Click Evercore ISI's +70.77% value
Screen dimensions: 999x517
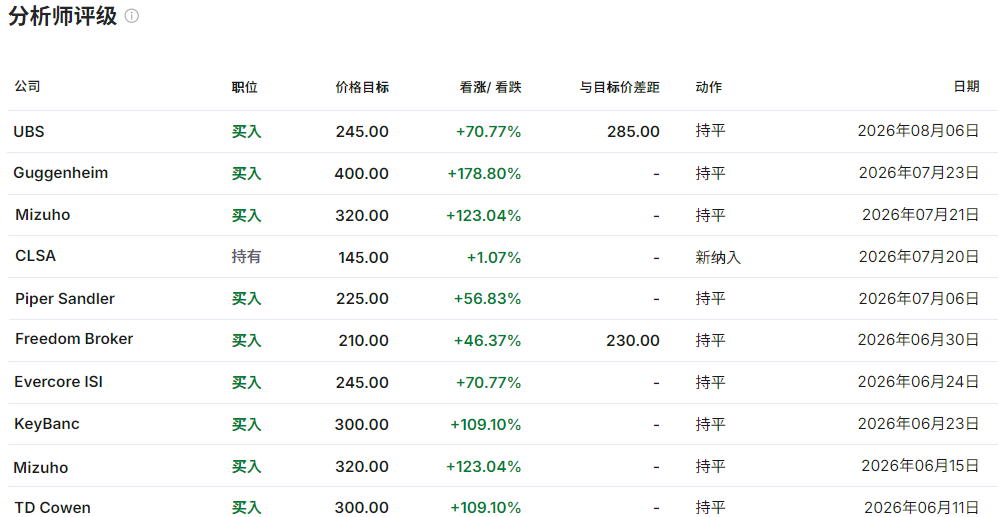click(489, 382)
